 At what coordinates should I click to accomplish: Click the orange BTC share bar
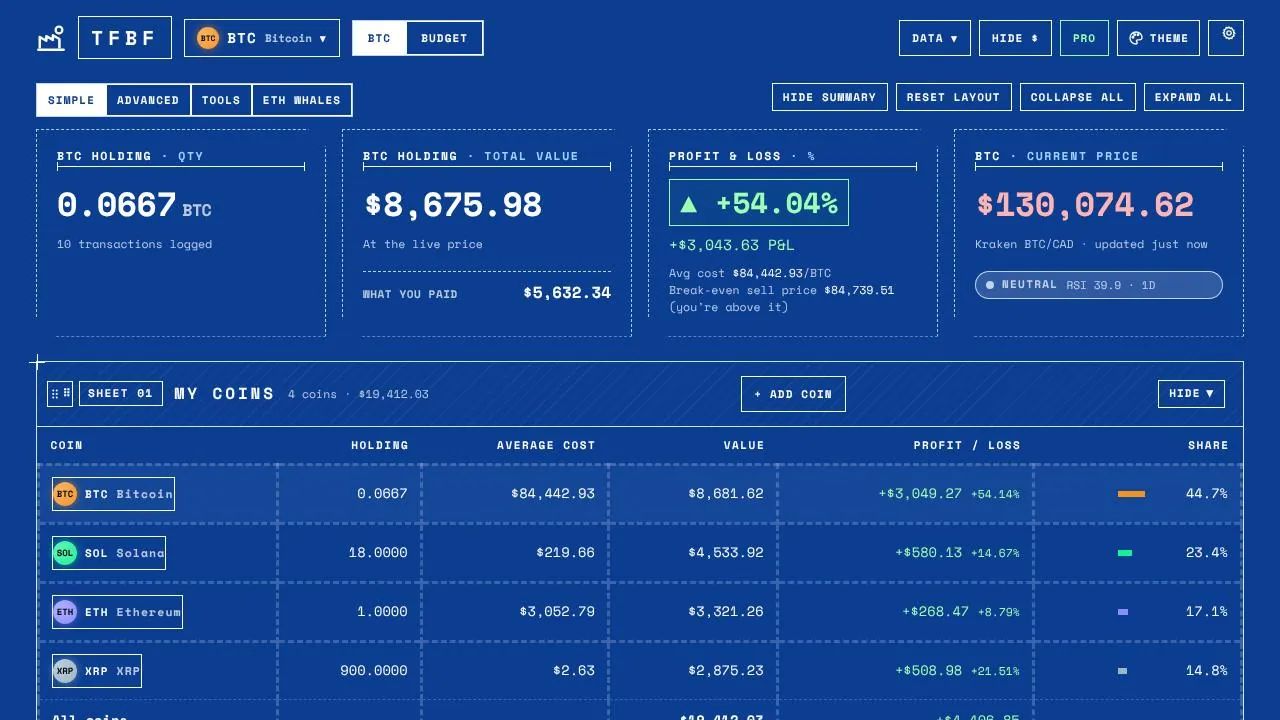click(1131, 494)
